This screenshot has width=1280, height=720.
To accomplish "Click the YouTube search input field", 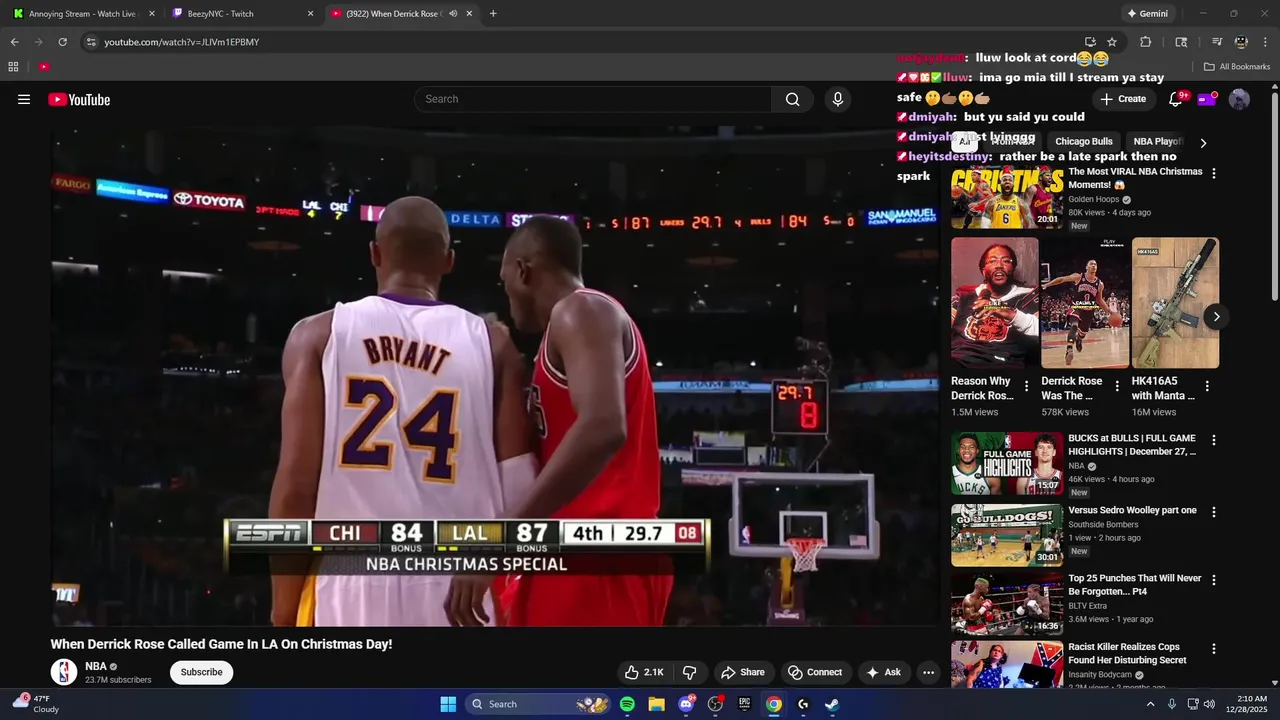I will pos(593,99).
